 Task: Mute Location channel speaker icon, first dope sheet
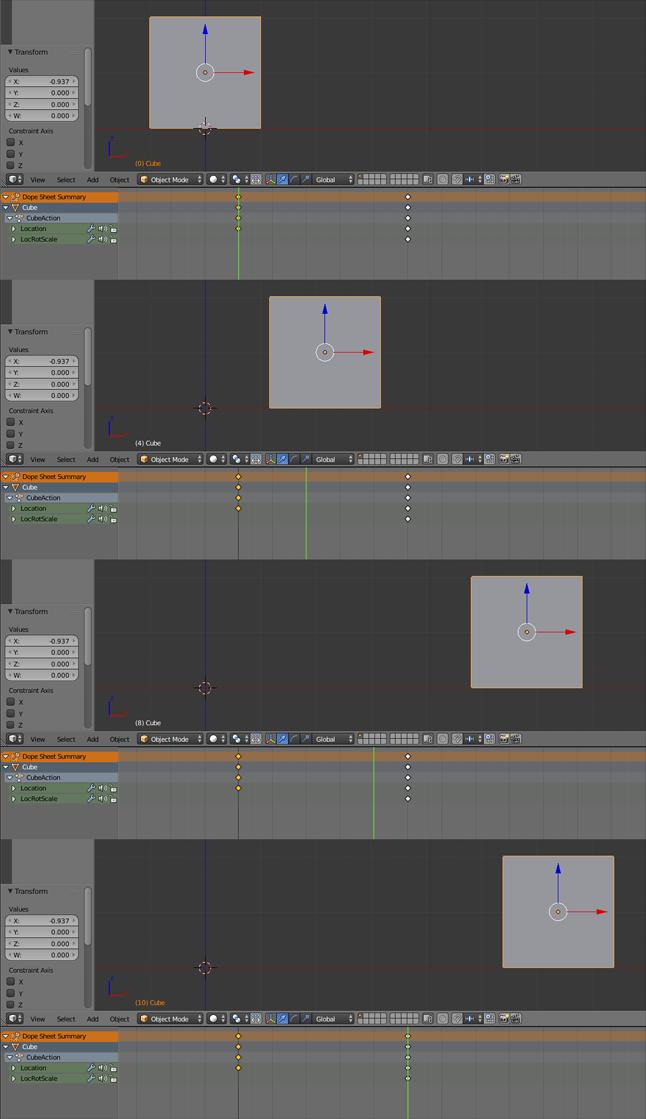pyautogui.click(x=103, y=229)
